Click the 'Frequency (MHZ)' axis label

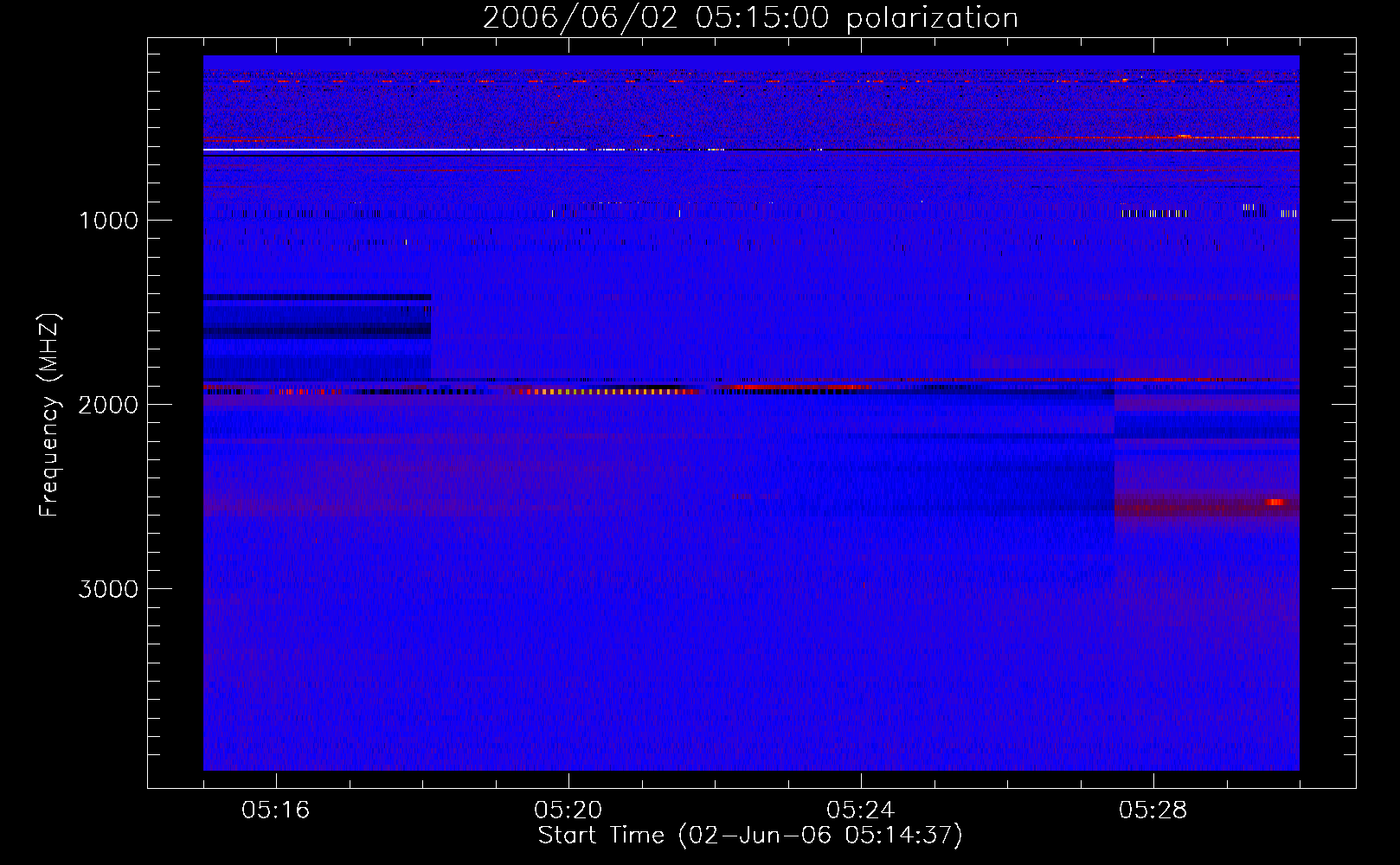point(49,415)
